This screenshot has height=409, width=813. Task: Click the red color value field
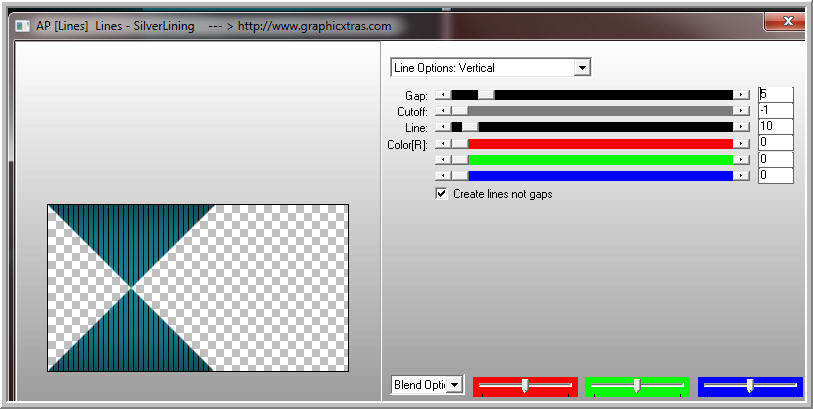[x=775, y=143]
